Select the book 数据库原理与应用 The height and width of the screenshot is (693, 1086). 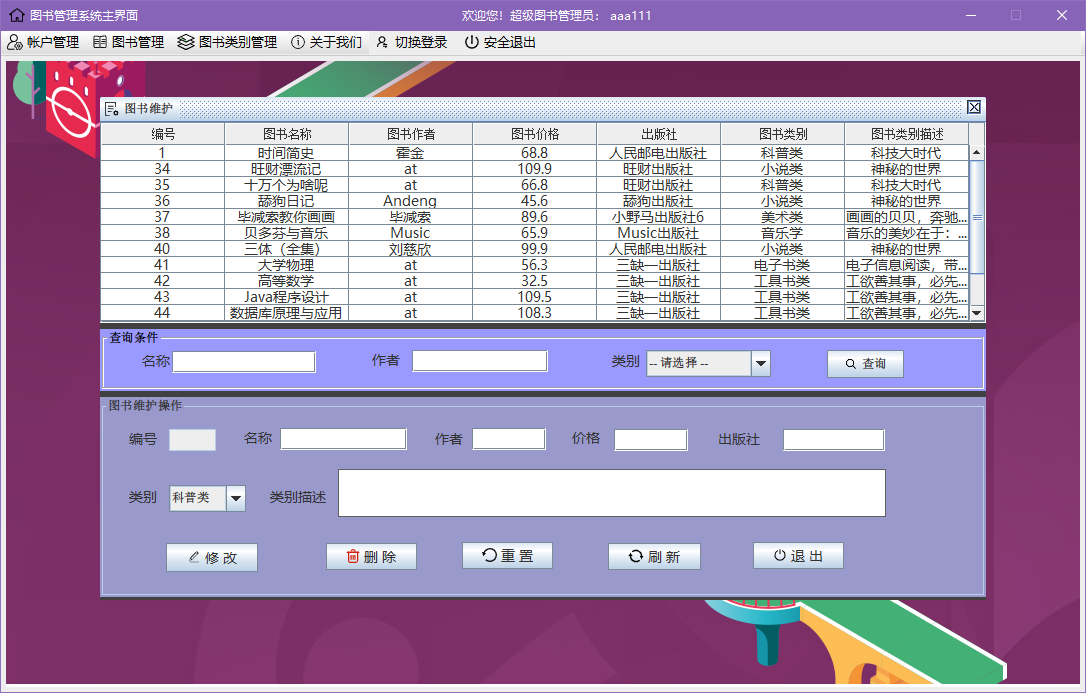pyautogui.click(x=287, y=312)
